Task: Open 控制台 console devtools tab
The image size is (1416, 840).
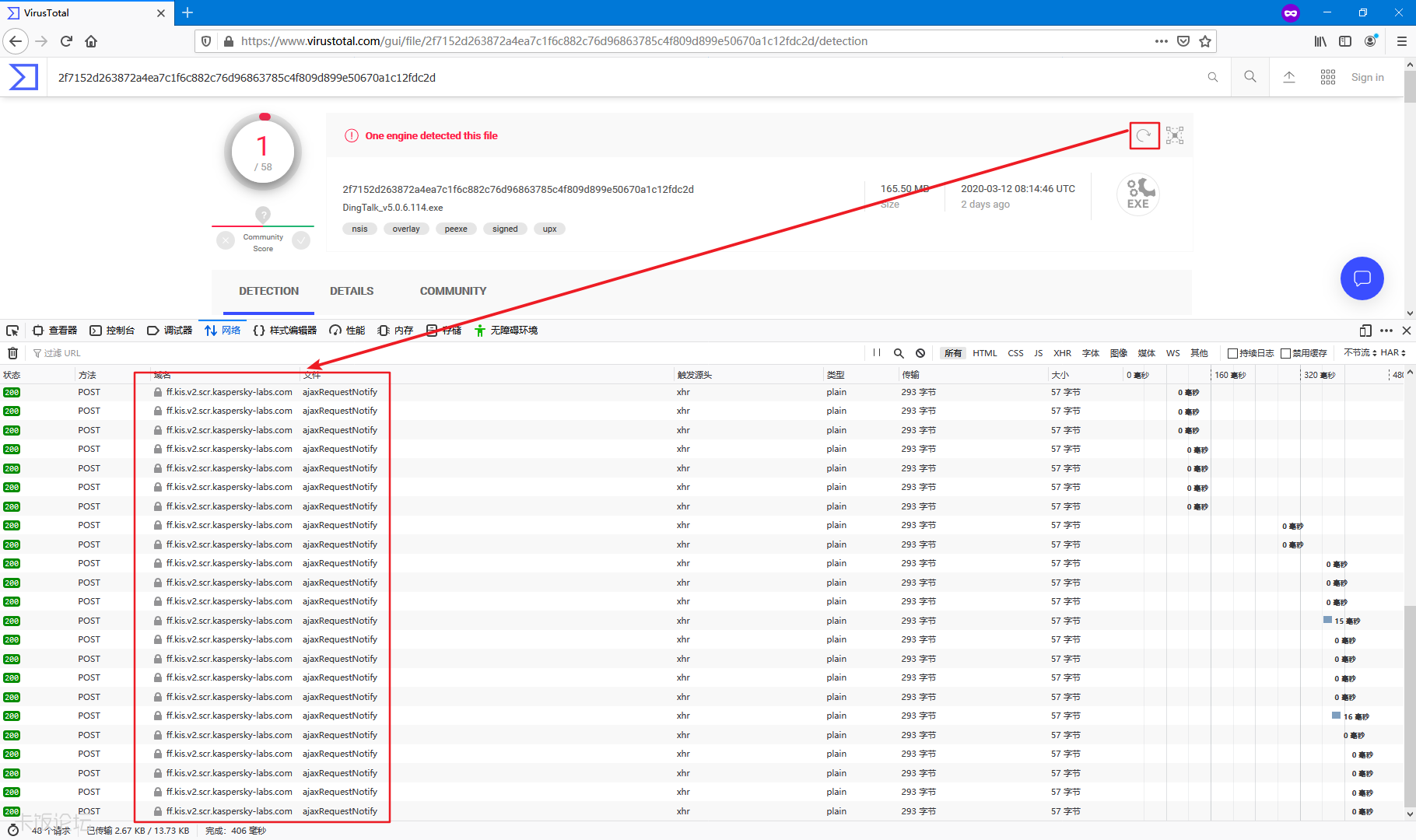Action: coord(112,331)
